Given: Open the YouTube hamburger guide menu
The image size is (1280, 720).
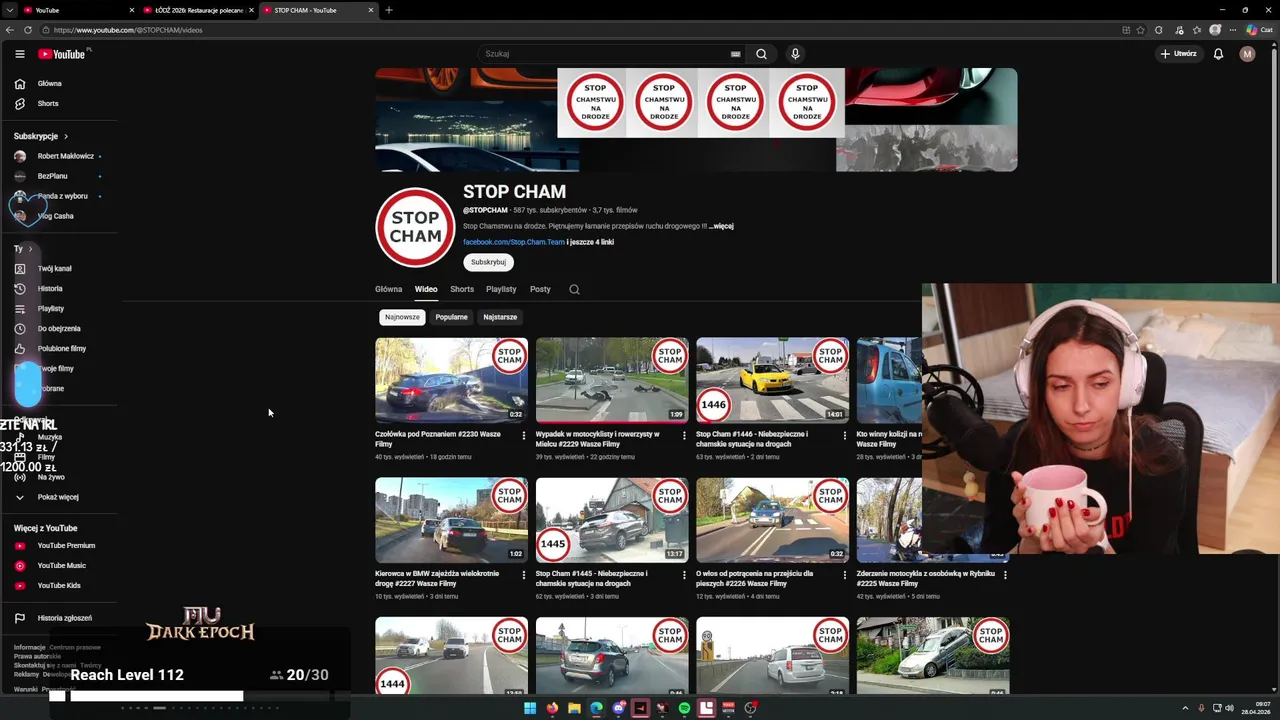Looking at the screenshot, I should point(19,54).
